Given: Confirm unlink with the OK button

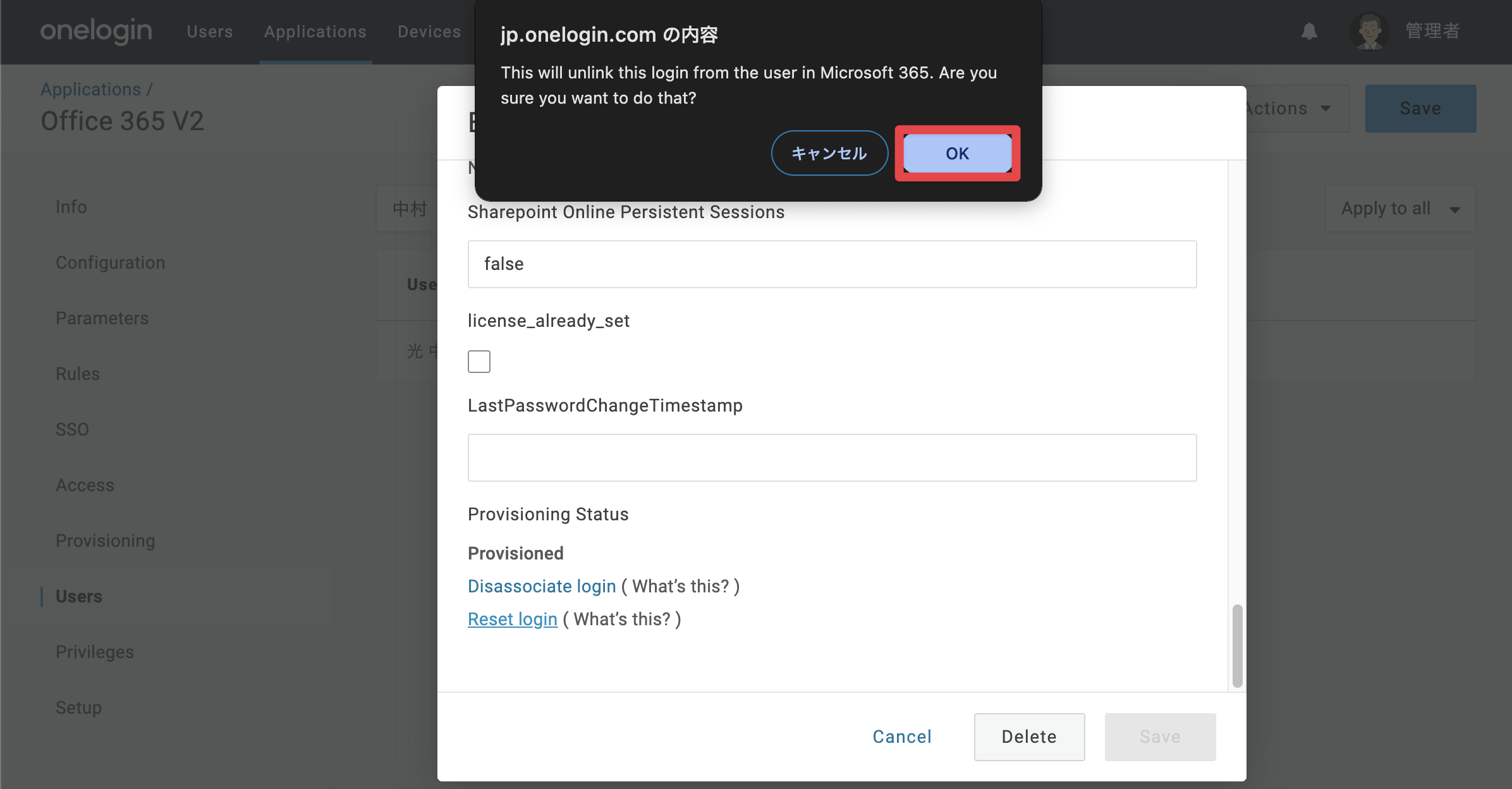Looking at the screenshot, I should 957,154.
